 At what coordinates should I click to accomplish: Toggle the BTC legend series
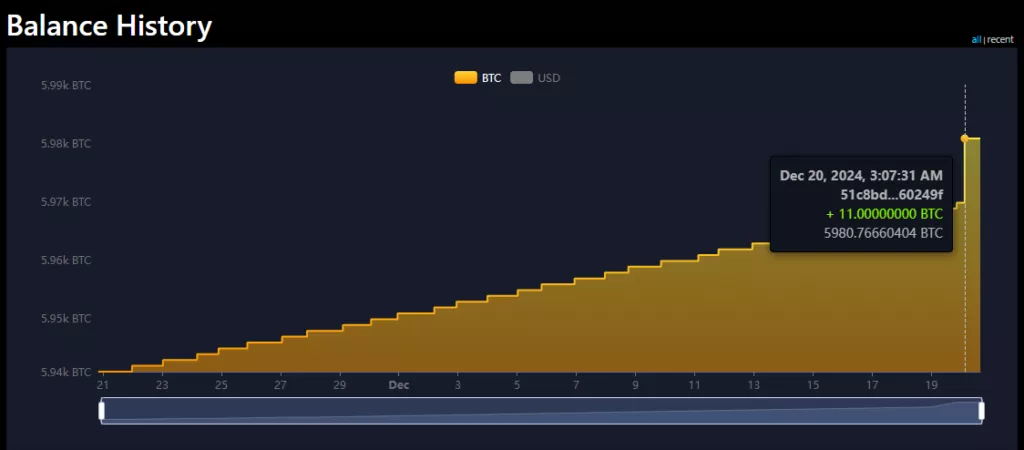point(478,78)
